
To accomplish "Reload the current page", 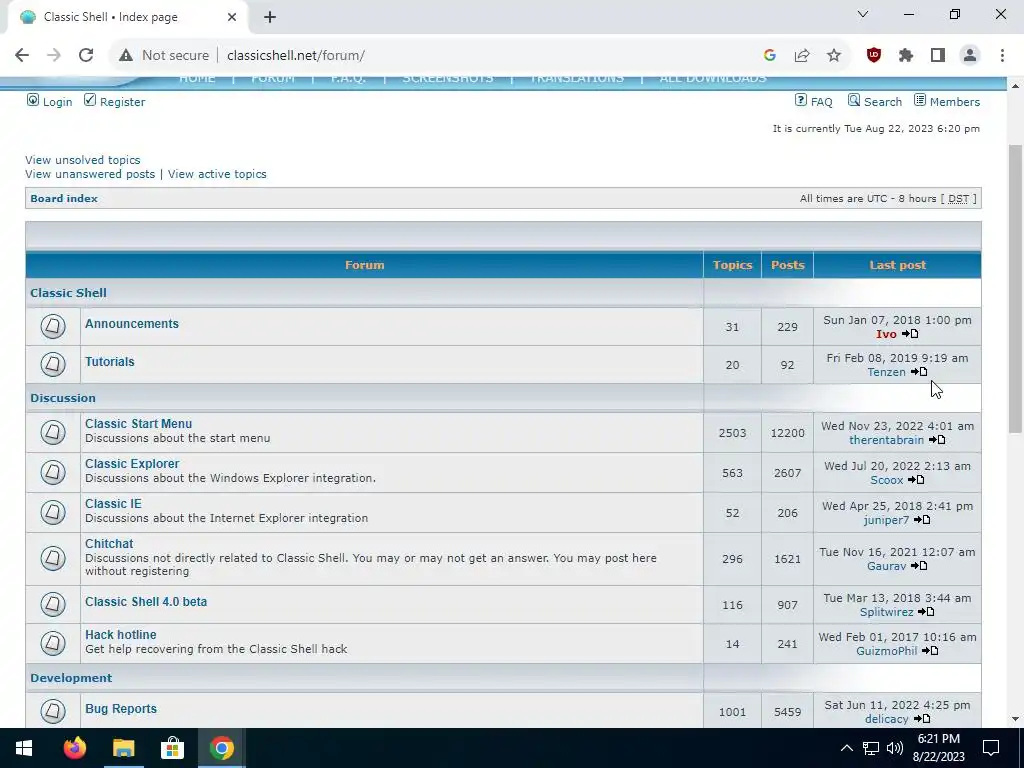I will coord(86,56).
